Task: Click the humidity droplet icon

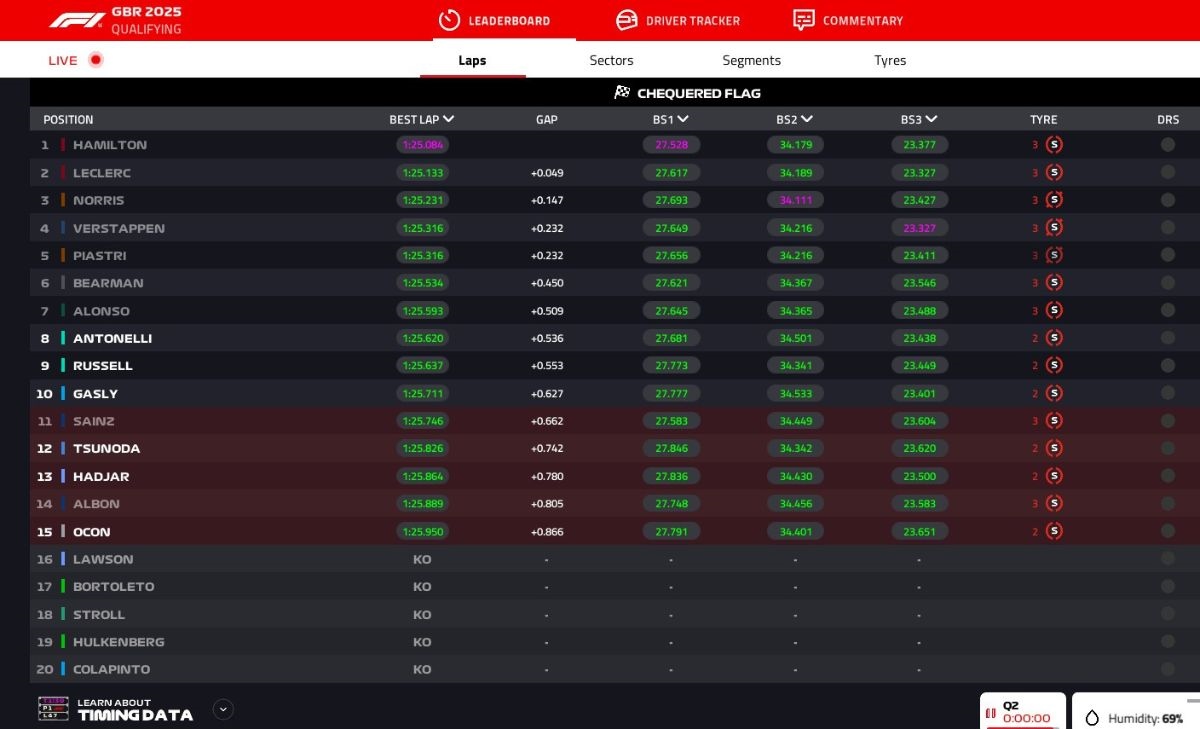Action: (x=1092, y=718)
